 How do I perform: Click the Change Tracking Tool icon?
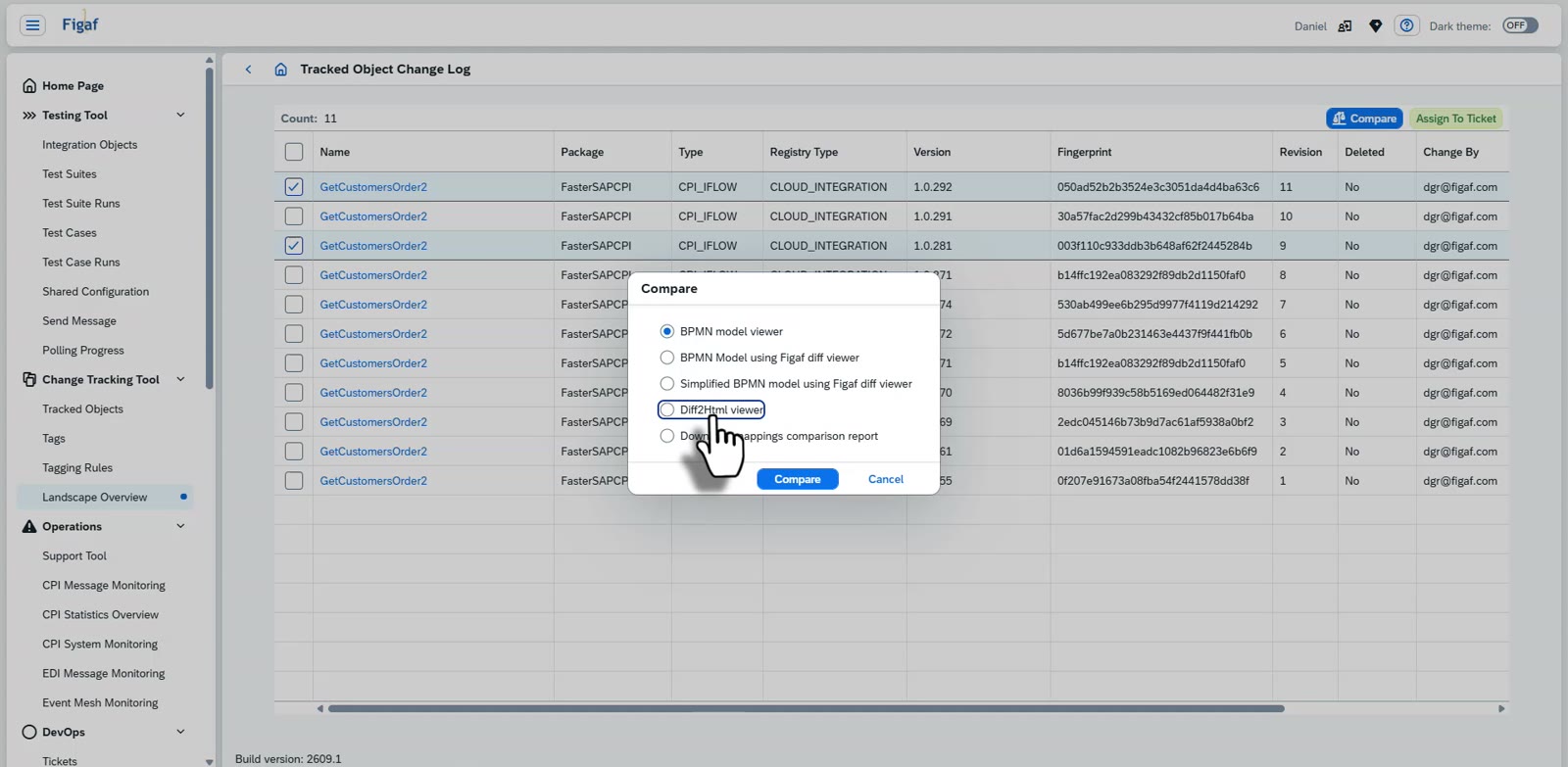(x=29, y=380)
